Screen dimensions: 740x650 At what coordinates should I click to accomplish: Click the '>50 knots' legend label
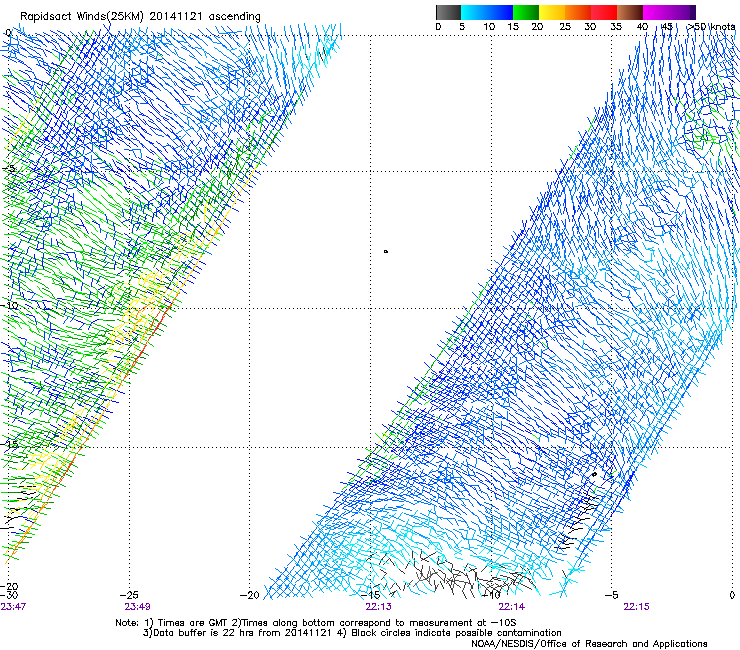tap(711, 27)
